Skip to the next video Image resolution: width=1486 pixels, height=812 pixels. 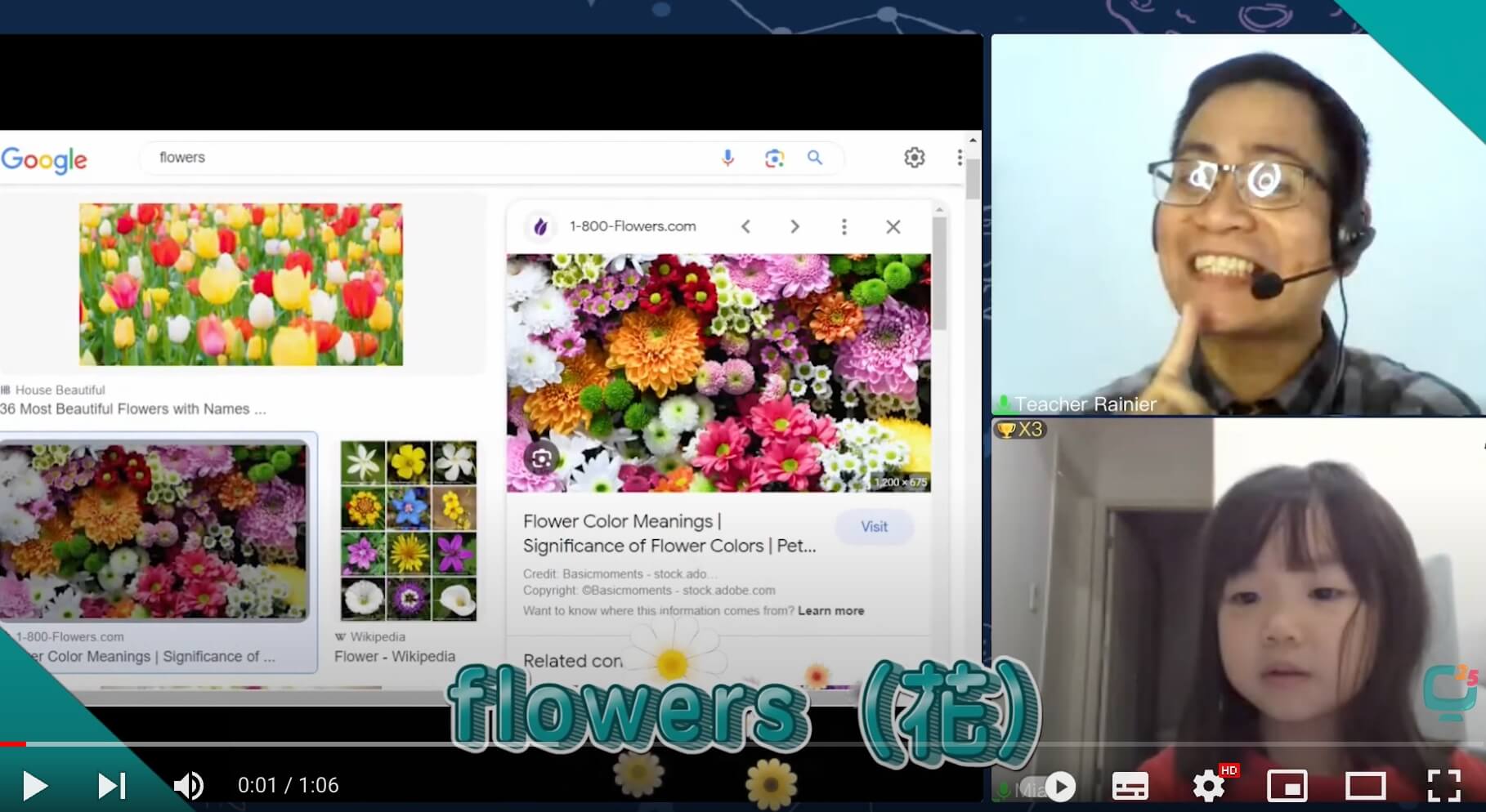pyautogui.click(x=112, y=786)
